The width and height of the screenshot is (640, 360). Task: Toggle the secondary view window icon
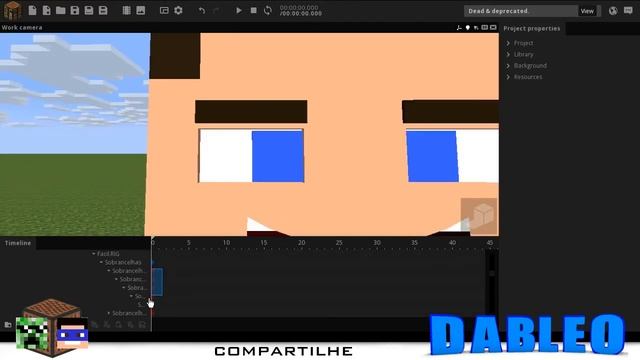pos(164,10)
